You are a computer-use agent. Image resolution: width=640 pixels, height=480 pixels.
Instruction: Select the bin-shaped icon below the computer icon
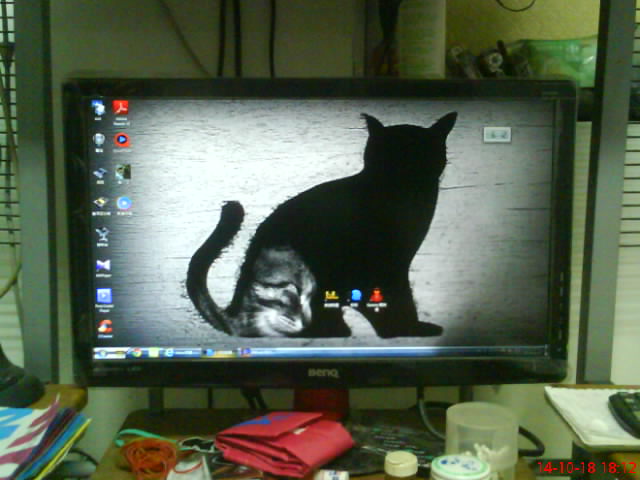point(99,140)
